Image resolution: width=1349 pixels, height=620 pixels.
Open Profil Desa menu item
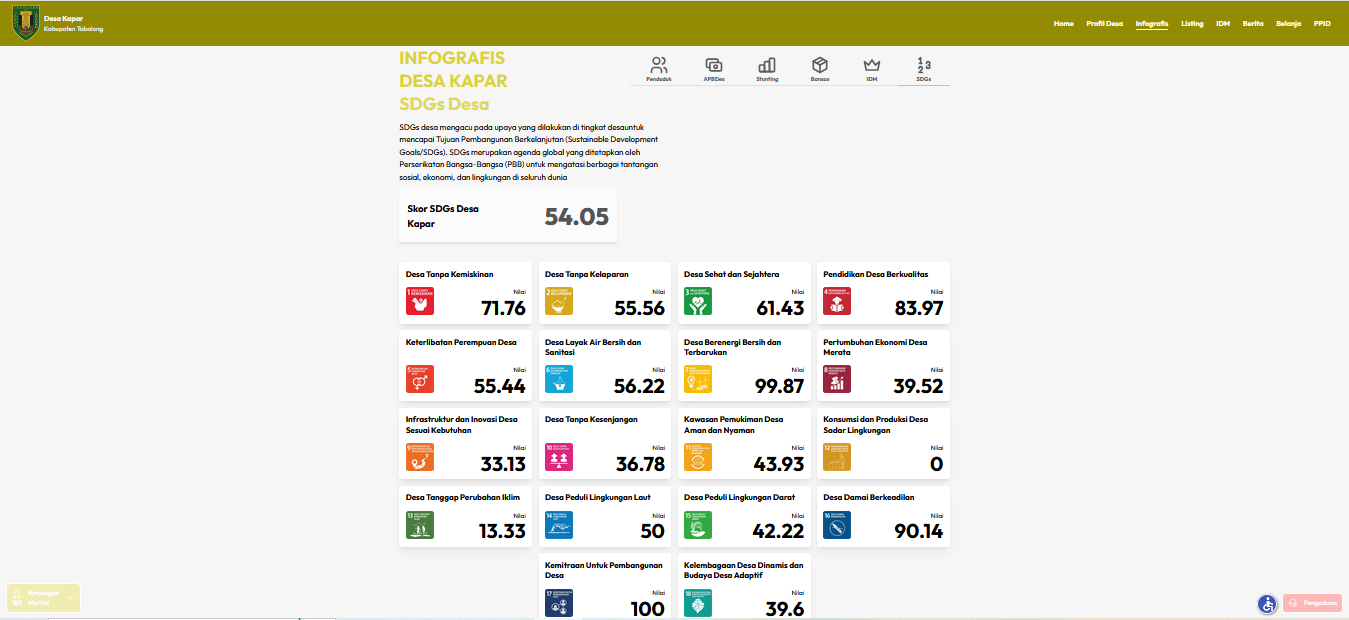pos(1104,23)
